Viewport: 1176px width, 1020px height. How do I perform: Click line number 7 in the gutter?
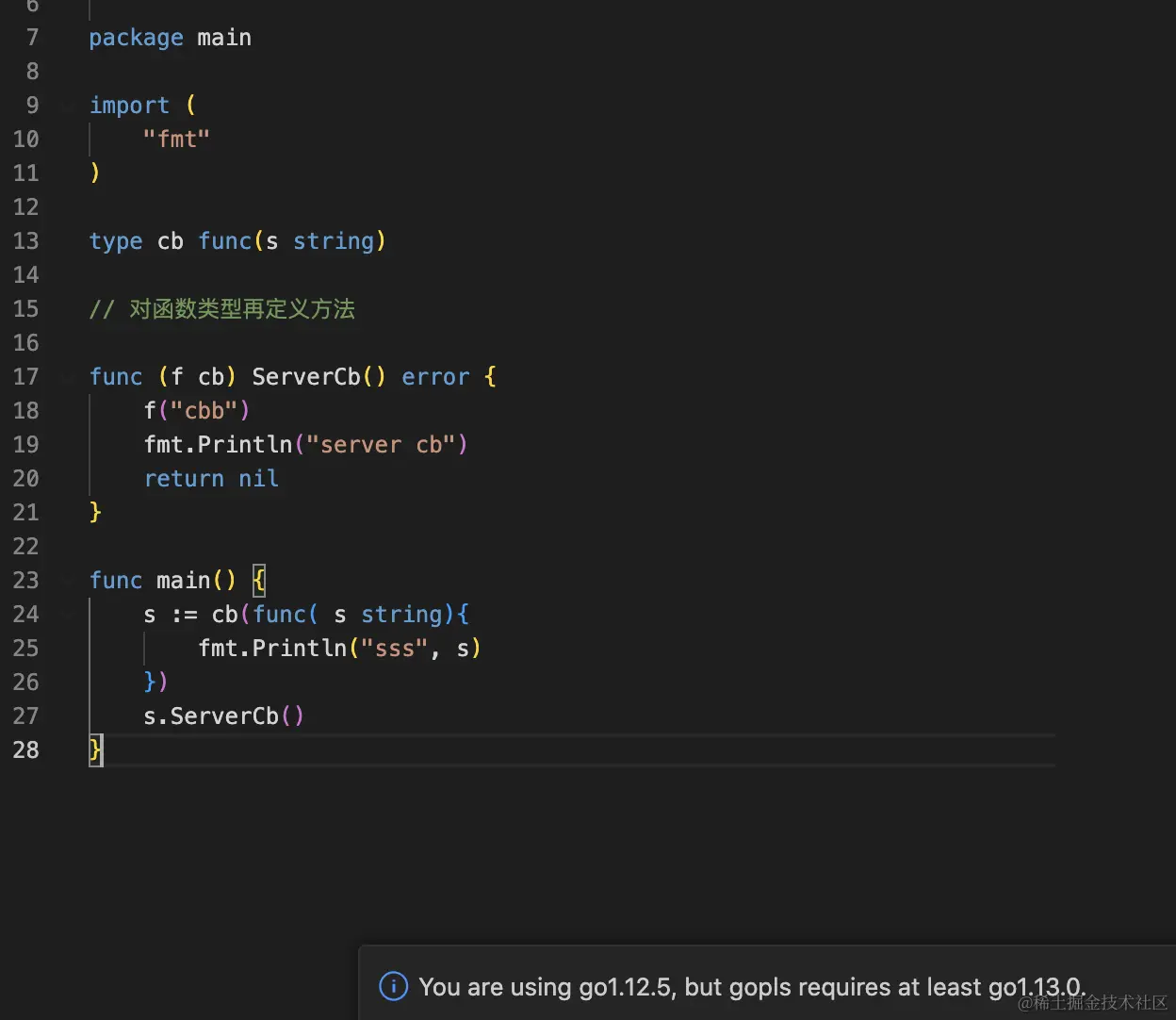tap(33, 38)
